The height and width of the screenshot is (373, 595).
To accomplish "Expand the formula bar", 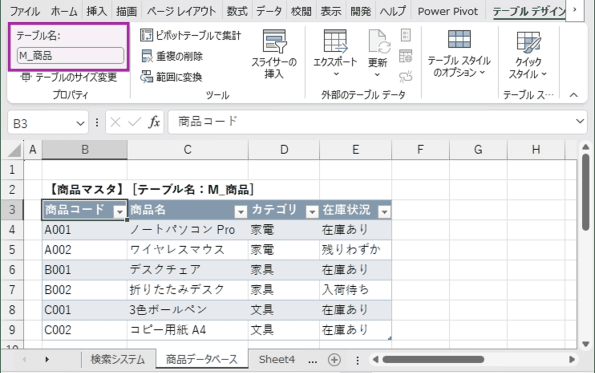I will tap(580, 121).
